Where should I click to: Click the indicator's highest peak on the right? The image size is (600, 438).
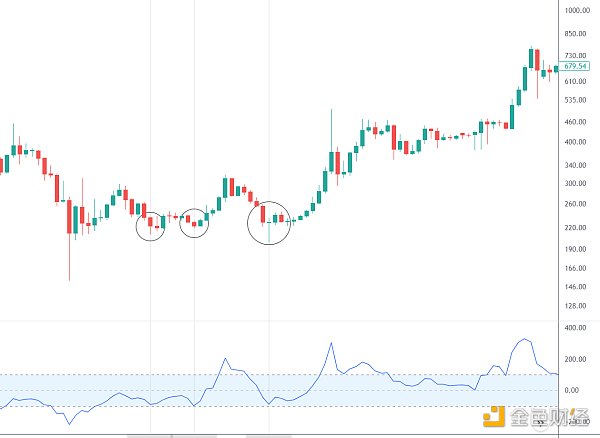point(525,339)
